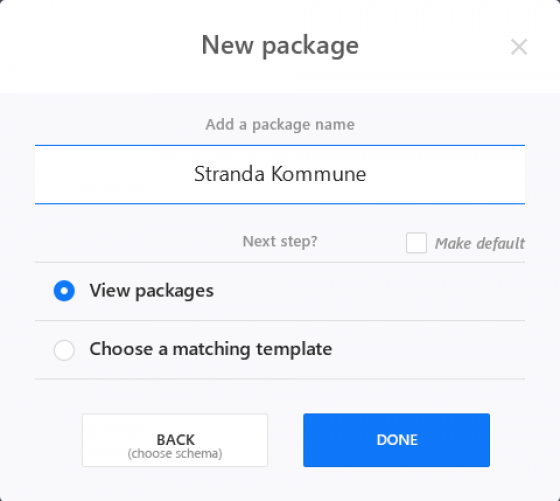Viewport: 560px width, 501px height.
Task: Select the Choose a matching template radio
Action: click(64, 350)
